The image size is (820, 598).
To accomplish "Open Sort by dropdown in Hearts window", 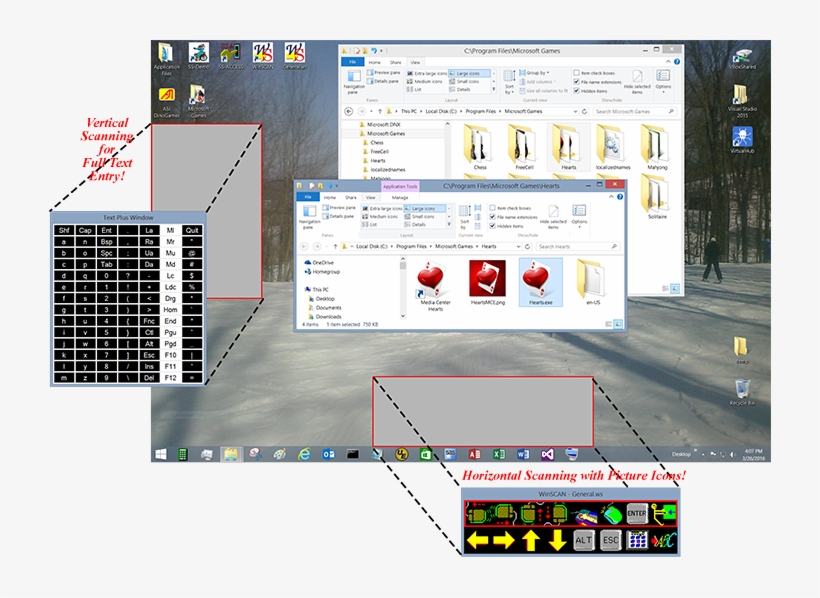I will coord(464,221).
